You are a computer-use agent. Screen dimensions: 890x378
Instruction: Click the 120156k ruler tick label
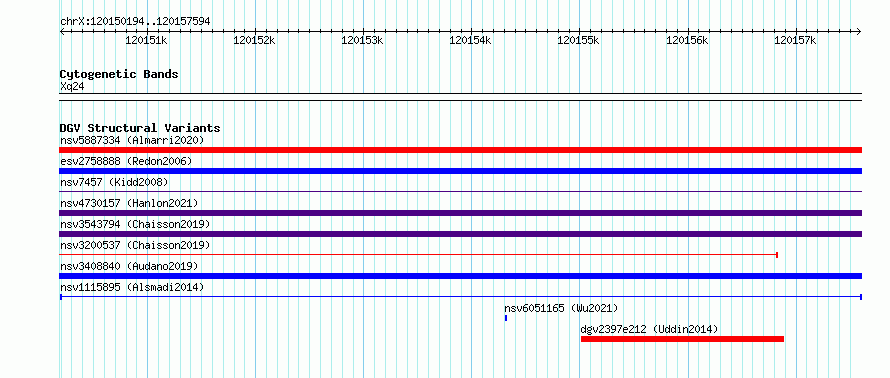687,41
